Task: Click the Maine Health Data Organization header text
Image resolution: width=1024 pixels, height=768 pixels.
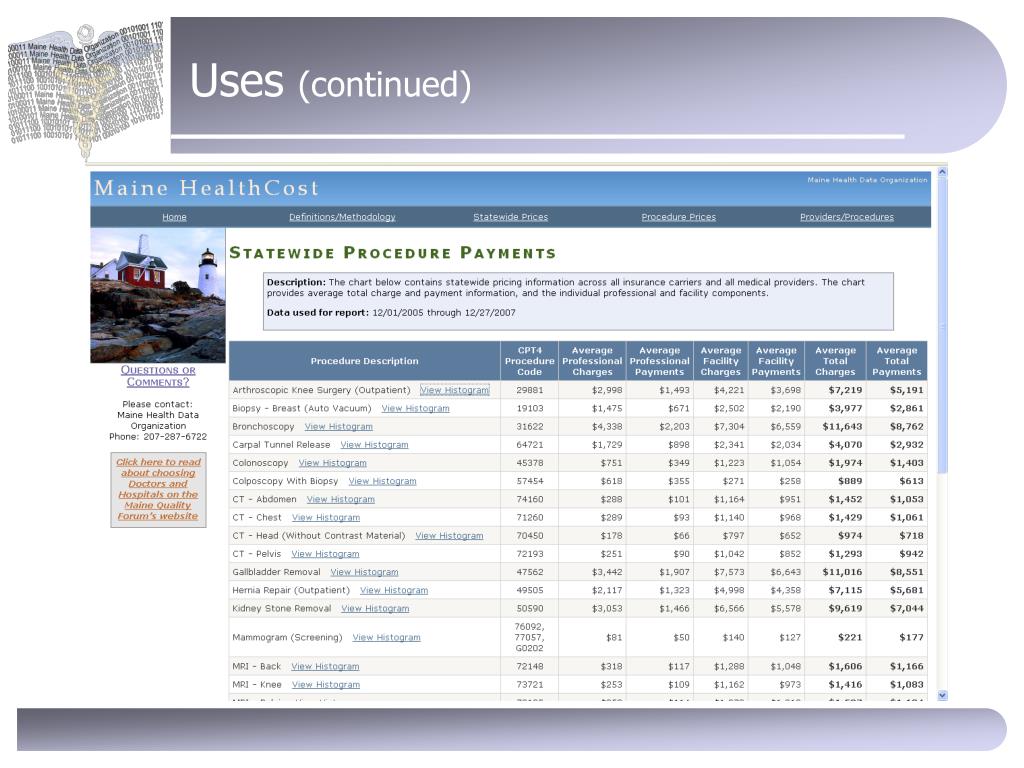Action: [x=867, y=180]
